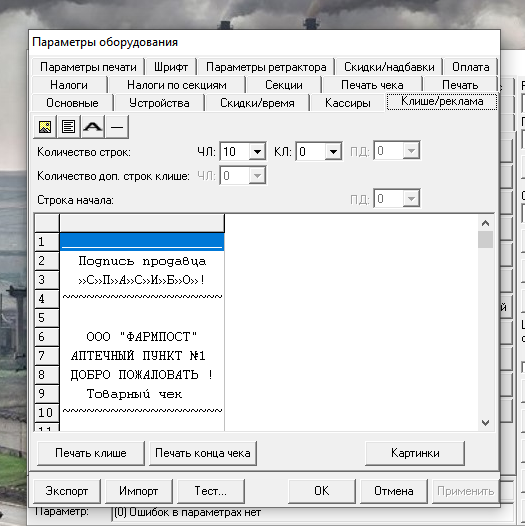Open the Налоги по секциям tab
Screen dimensions: 525x526
(x=177, y=85)
